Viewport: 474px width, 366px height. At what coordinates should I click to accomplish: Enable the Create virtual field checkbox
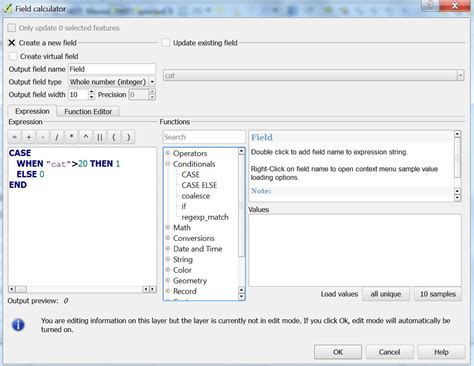pos(13,56)
